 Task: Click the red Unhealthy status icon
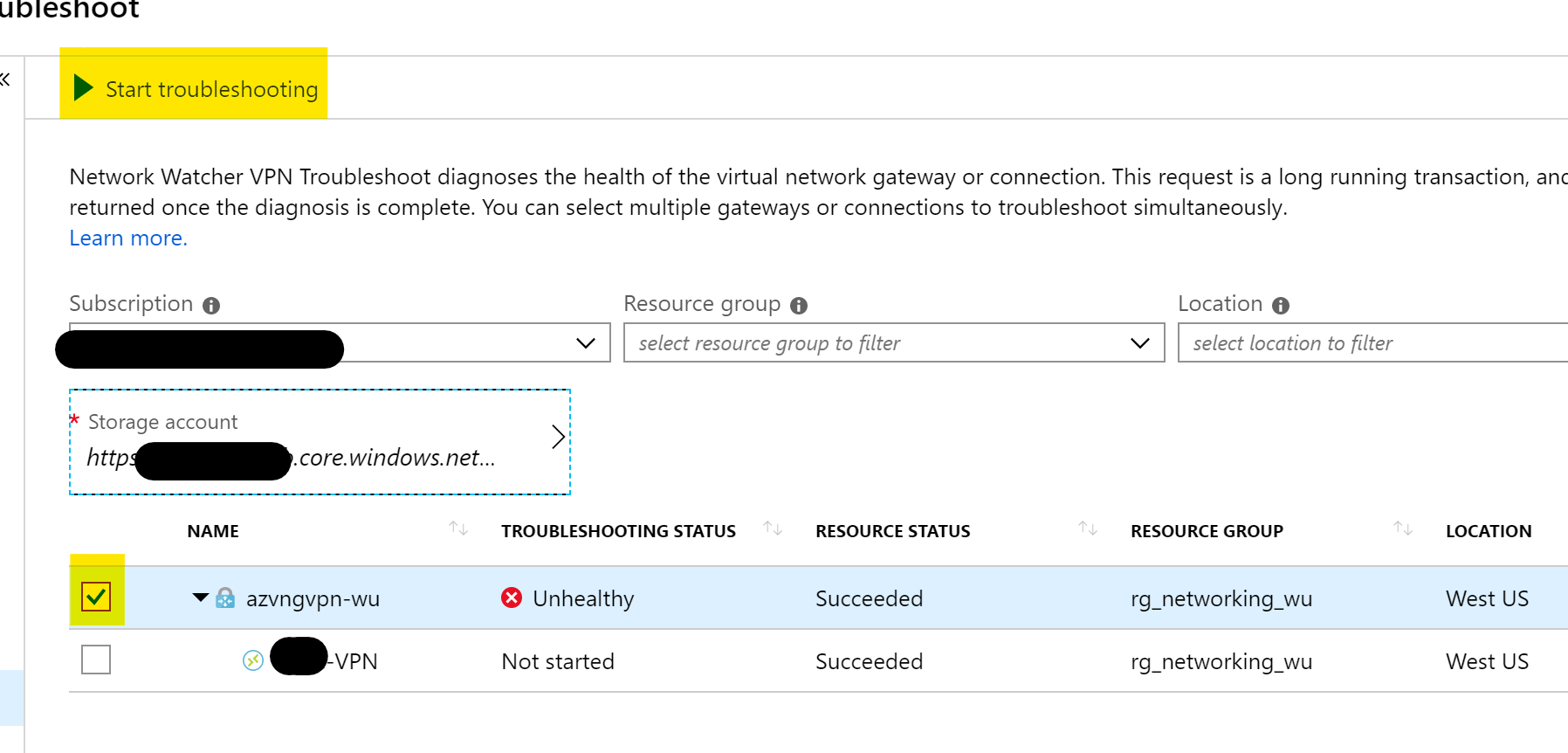[x=512, y=598]
